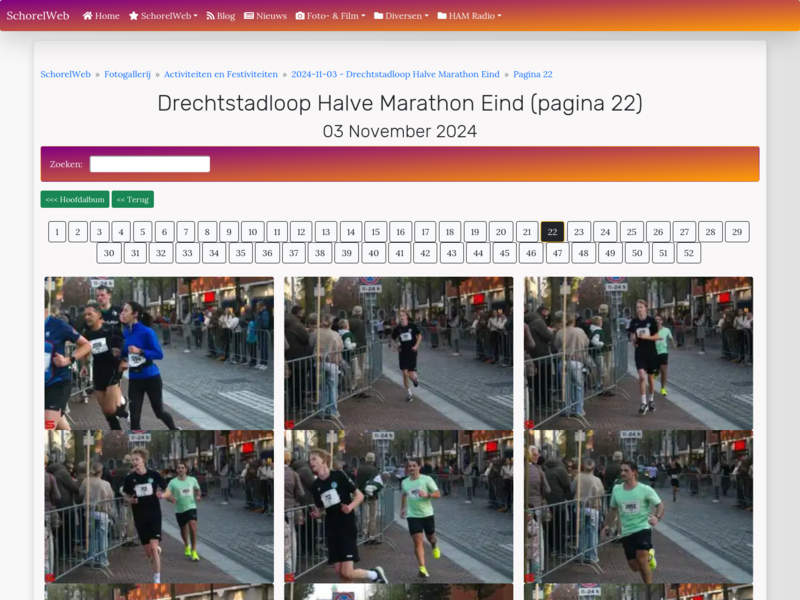Open the SchorelWeb breadcrumb link

coord(65,74)
